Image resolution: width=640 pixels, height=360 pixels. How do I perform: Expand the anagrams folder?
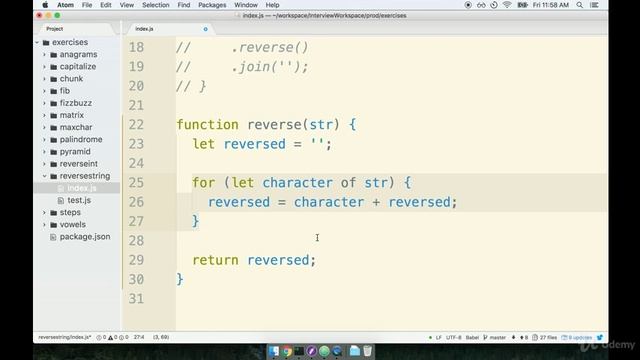44,55
